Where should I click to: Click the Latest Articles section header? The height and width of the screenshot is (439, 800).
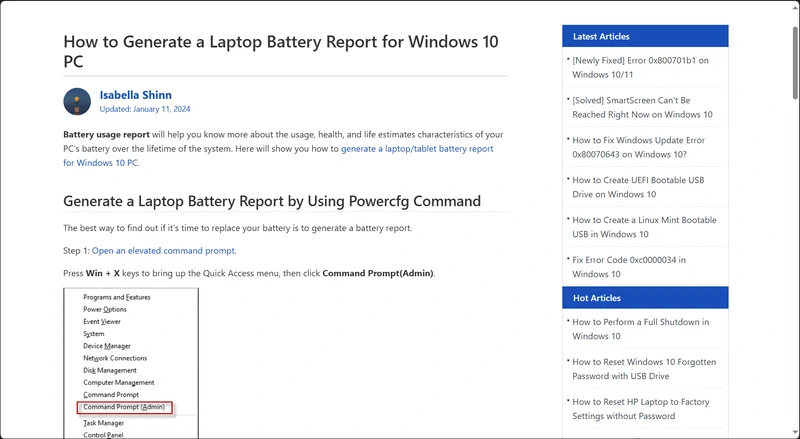(x=601, y=37)
